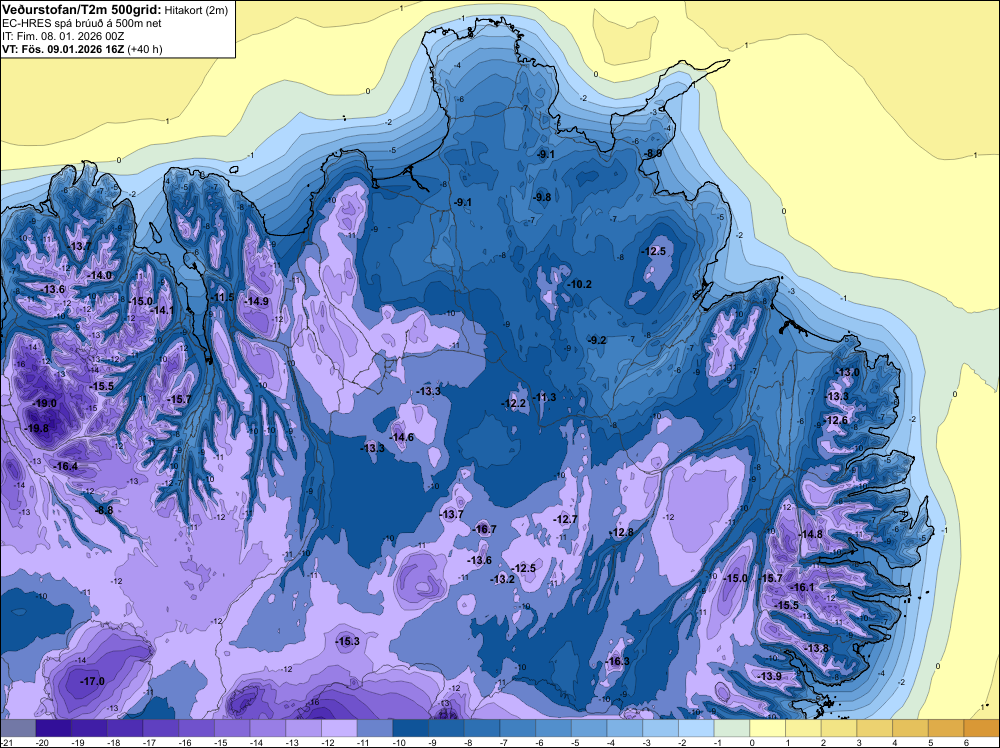Image resolution: width=1000 pixels, height=748 pixels.
Task: Select the legend swatch starting at -12
Action: pos(339,728)
